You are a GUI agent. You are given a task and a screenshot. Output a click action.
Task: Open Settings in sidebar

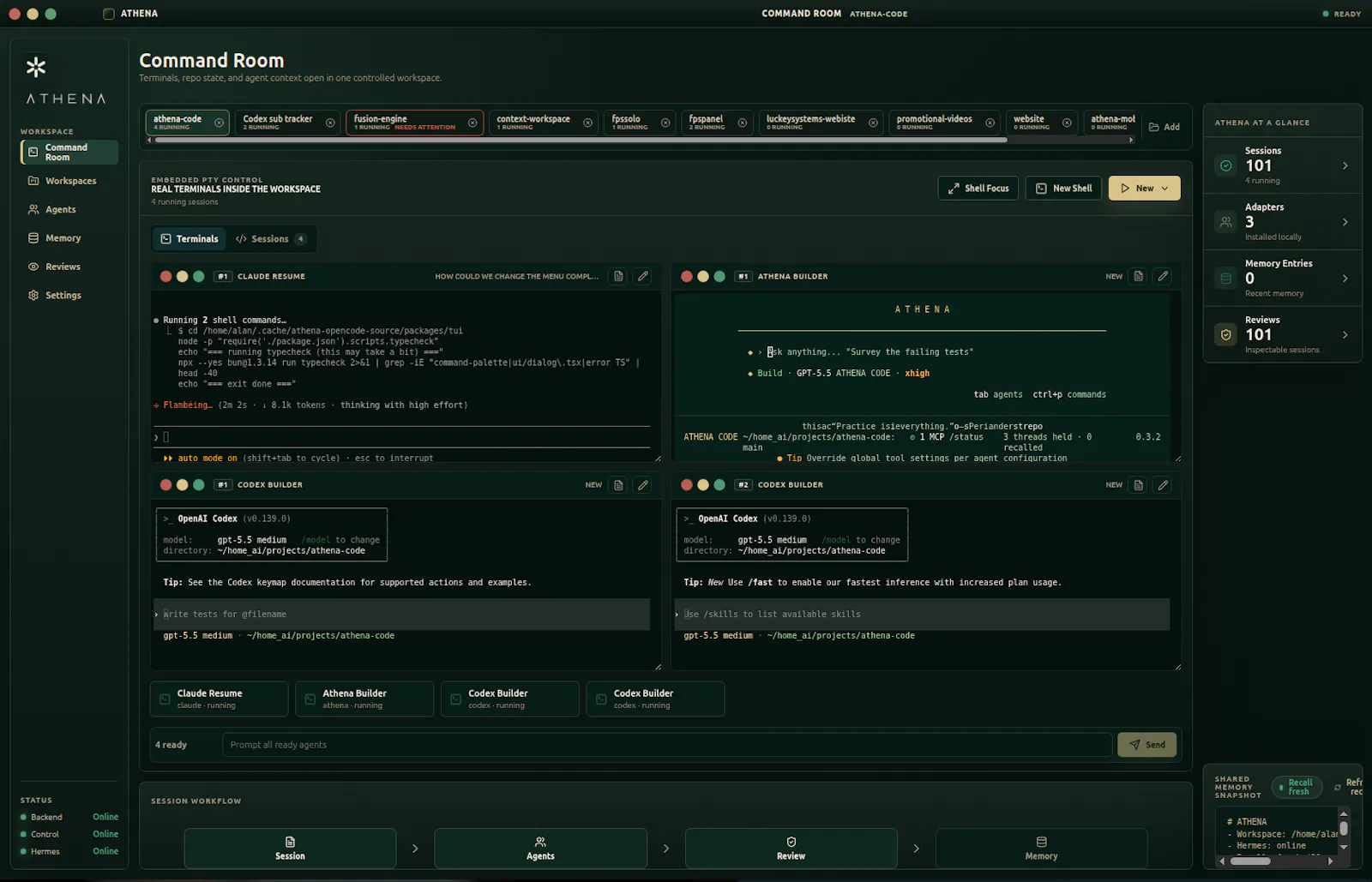[x=69, y=295]
